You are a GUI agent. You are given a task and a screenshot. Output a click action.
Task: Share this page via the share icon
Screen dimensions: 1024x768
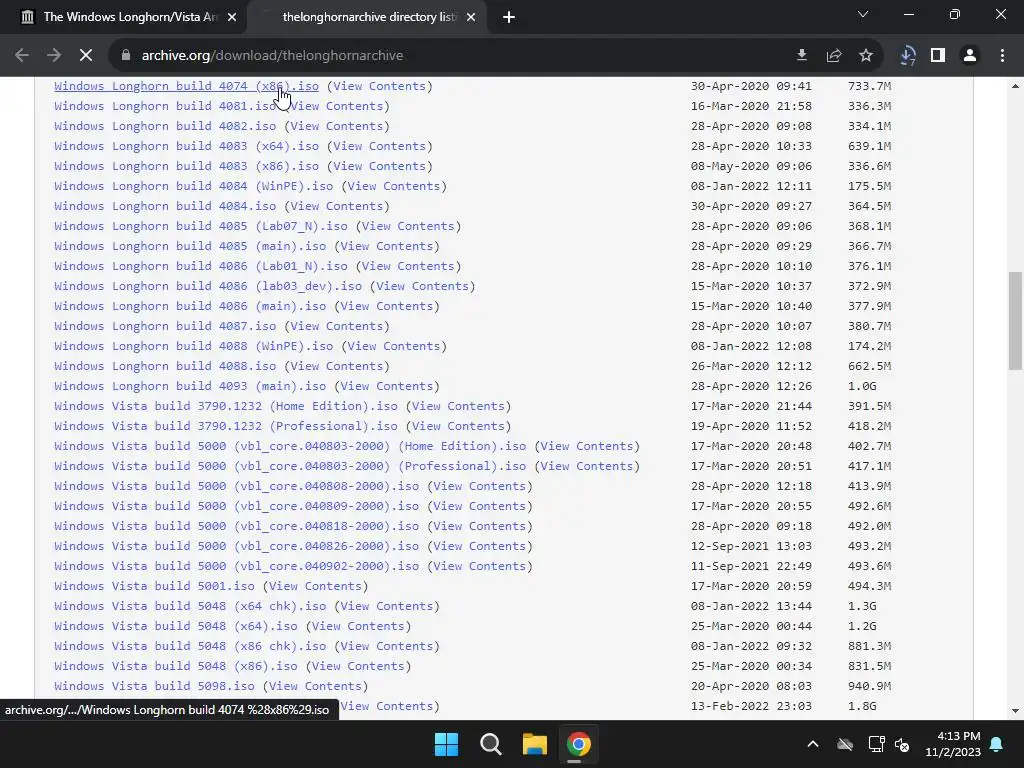pyautogui.click(x=834, y=56)
